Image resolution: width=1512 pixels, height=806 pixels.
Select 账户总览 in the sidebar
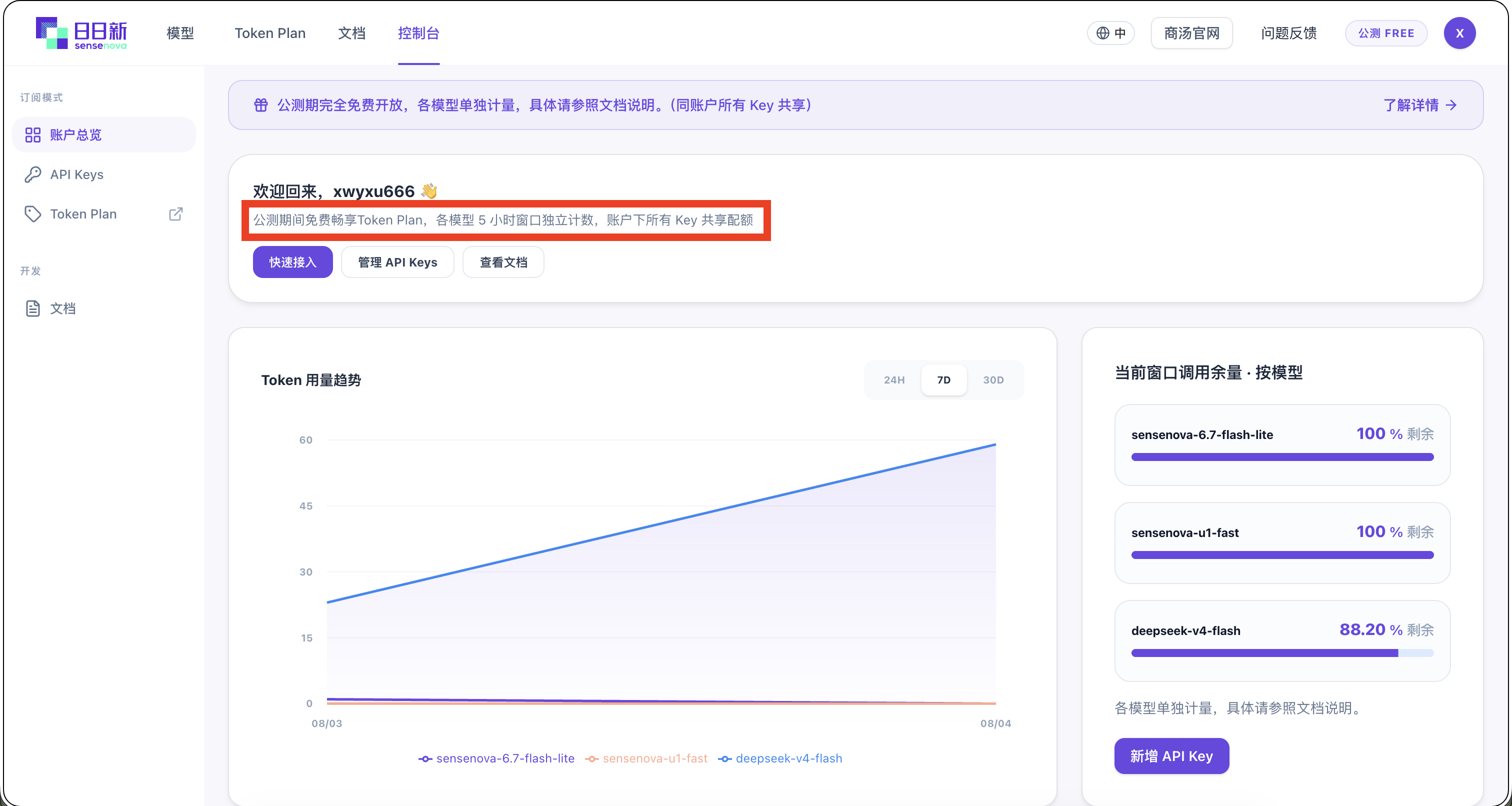104,135
